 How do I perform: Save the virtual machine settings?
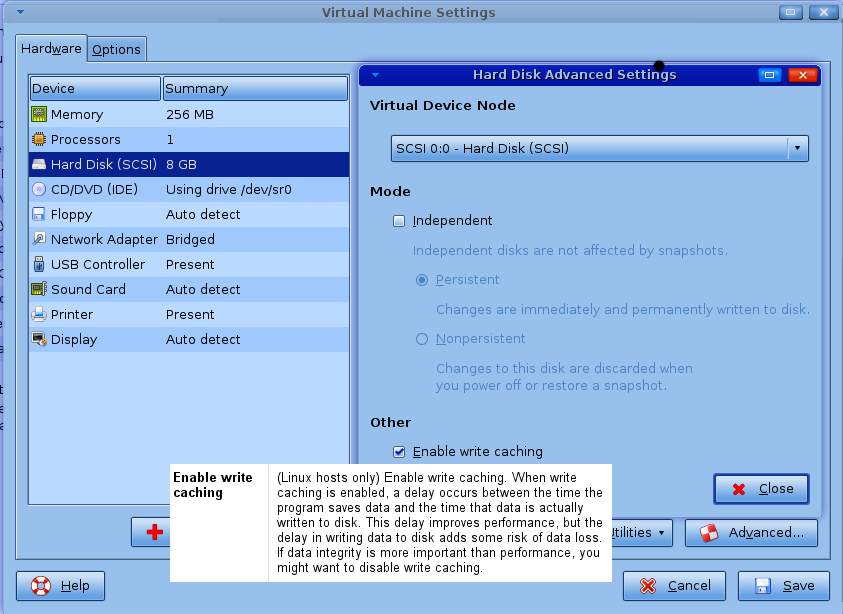click(784, 586)
